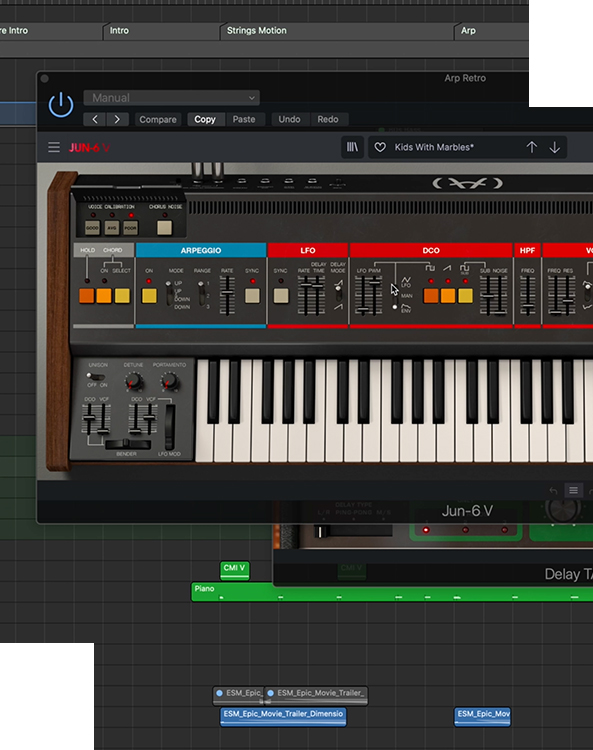Toggle the UNISON off/on switch
The height and width of the screenshot is (750, 593).
pos(96,377)
